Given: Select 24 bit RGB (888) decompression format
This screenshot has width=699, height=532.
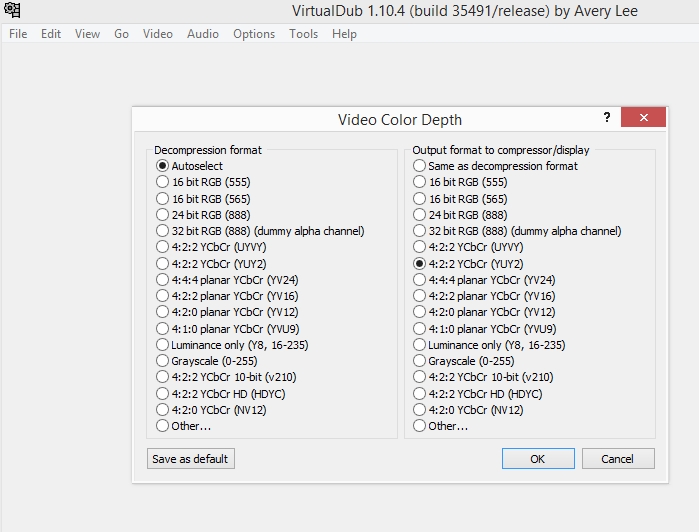Looking at the screenshot, I should 163,215.
